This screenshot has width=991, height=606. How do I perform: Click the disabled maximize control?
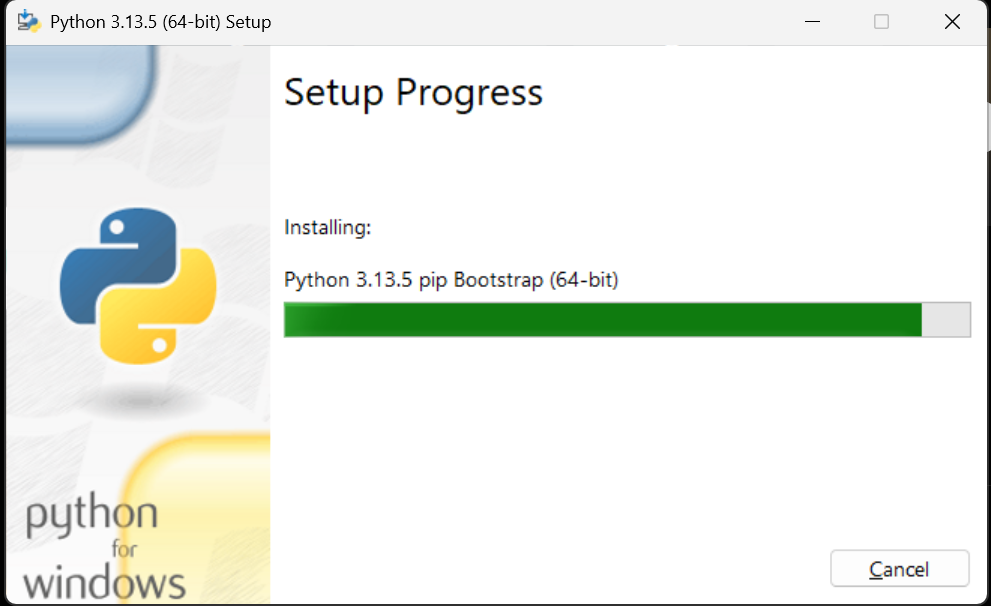881,21
